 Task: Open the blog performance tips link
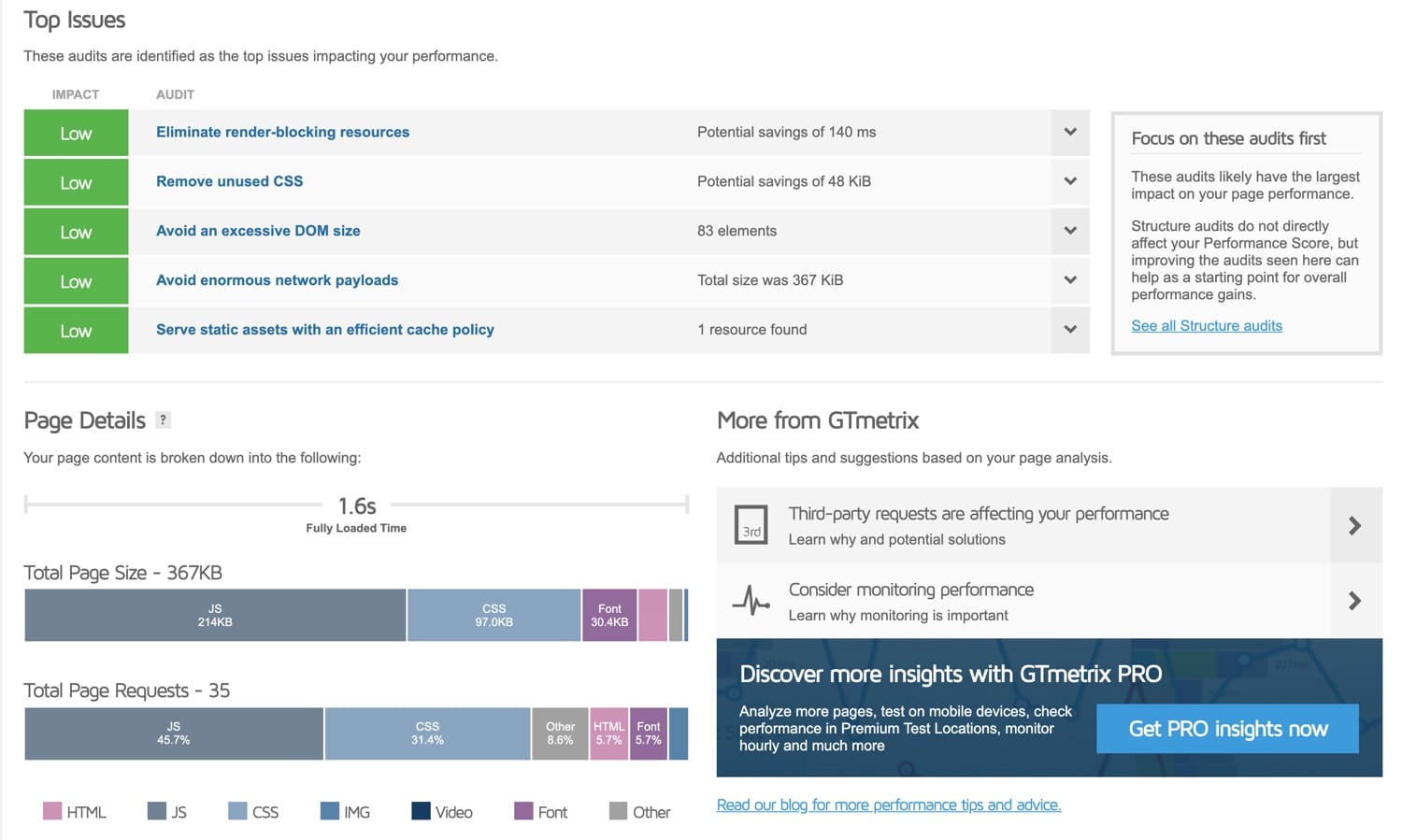888,805
